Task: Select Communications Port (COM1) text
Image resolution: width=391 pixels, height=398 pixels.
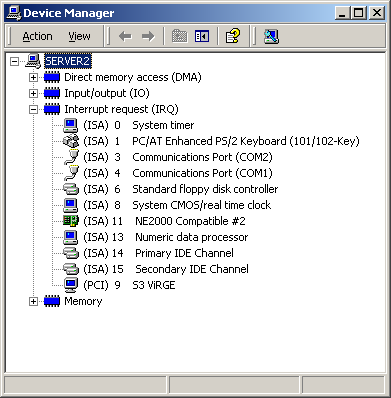Action: tap(202, 173)
